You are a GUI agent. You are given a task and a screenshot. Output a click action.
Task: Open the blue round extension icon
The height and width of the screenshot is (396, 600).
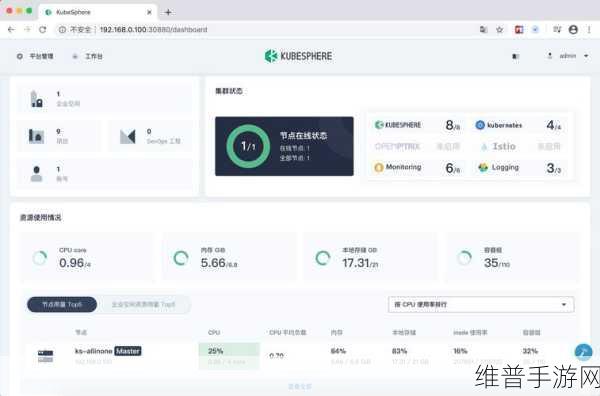point(535,29)
